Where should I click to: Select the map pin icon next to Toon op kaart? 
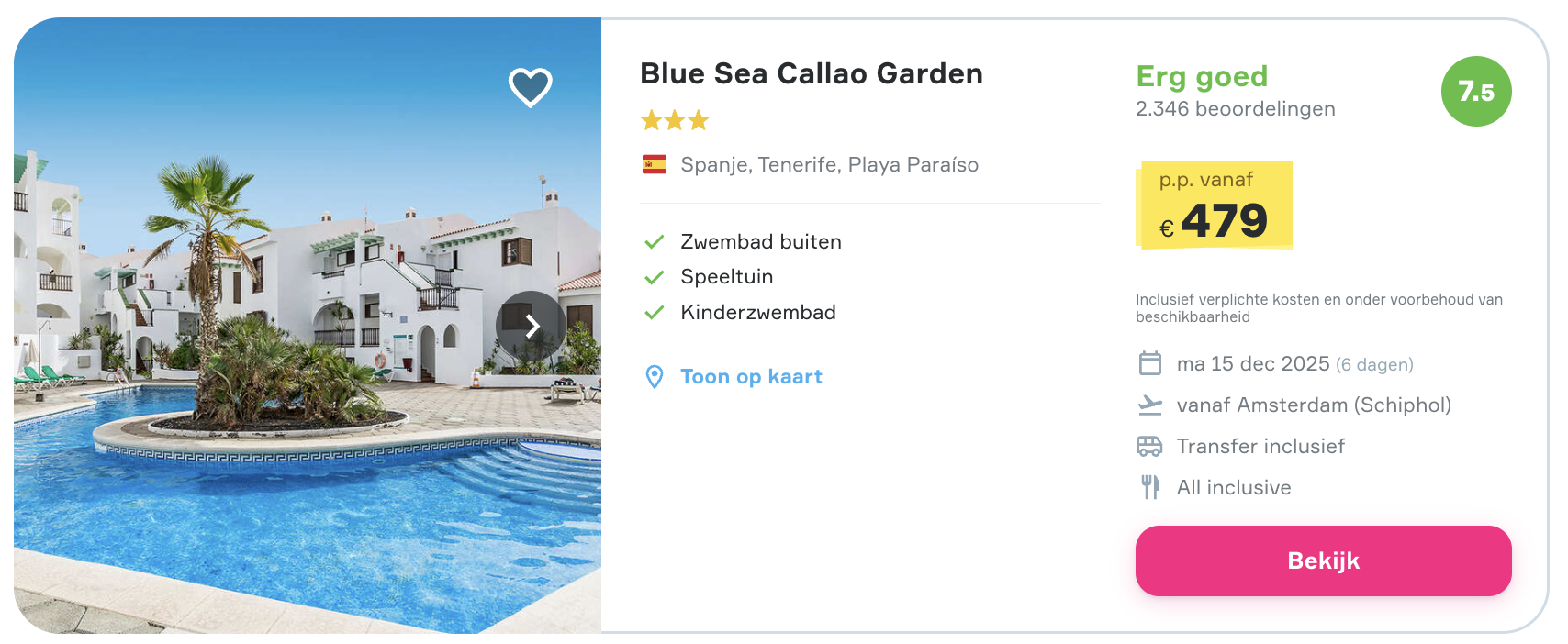(655, 375)
